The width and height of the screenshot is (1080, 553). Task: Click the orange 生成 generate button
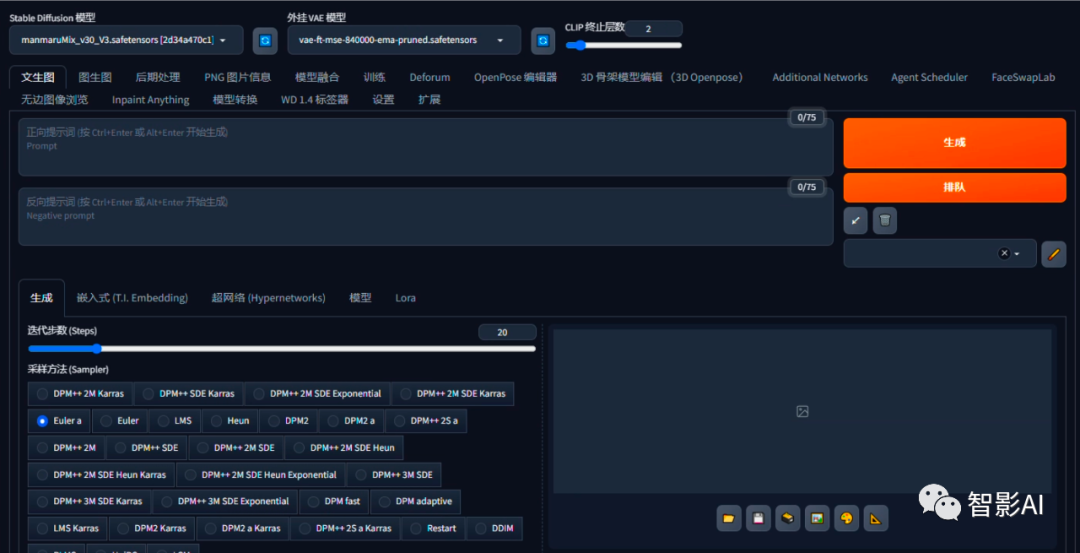[955, 143]
